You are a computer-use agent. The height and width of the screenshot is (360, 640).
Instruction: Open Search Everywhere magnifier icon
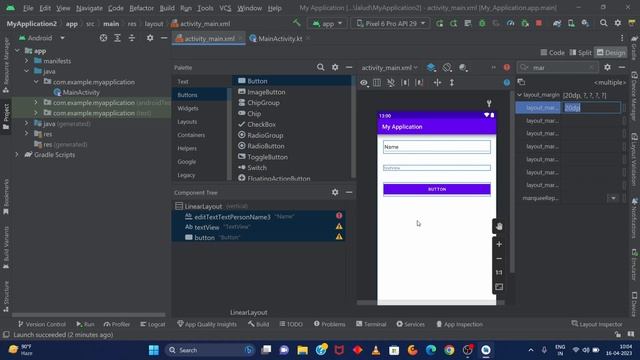(x=603, y=23)
